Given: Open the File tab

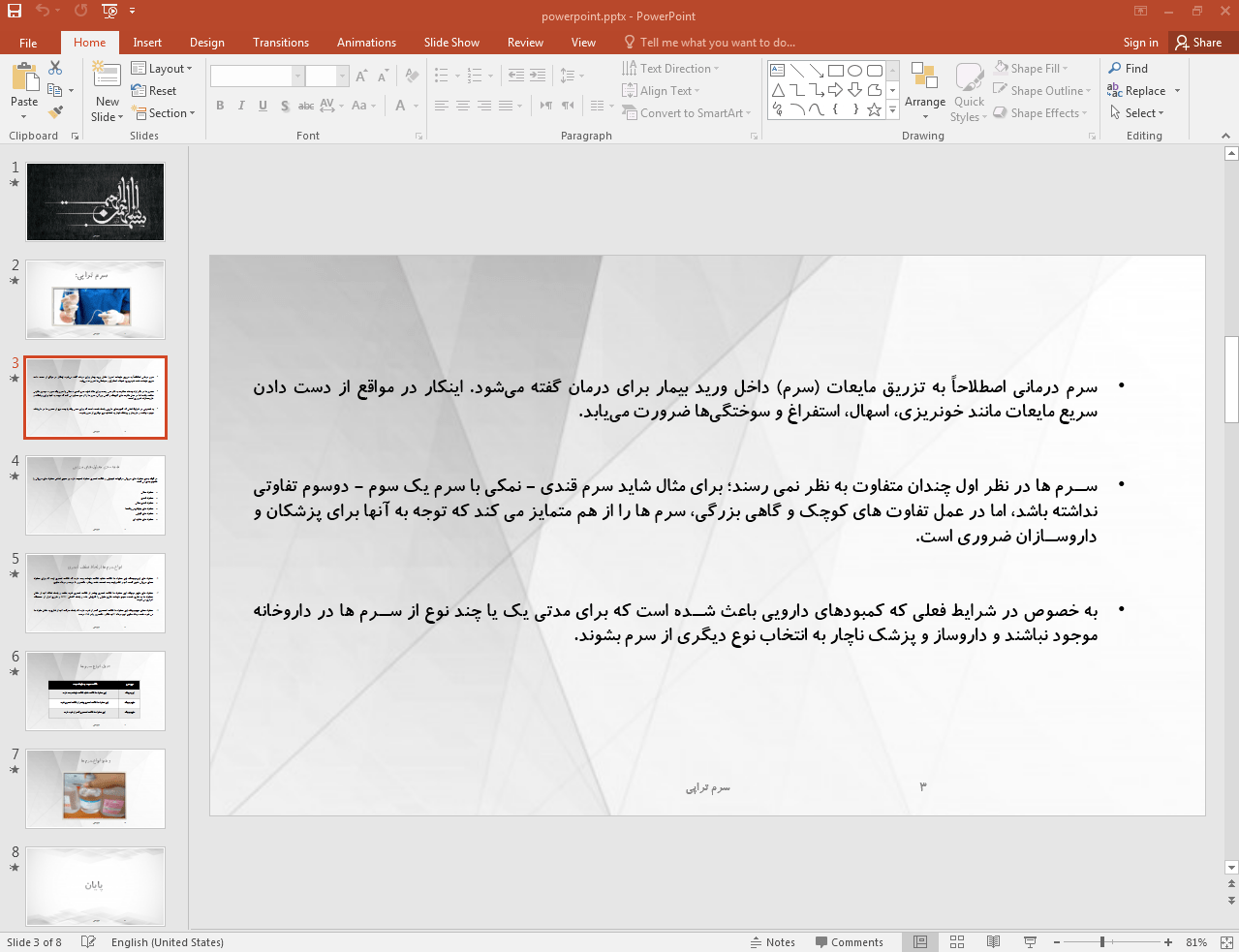Looking at the screenshot, I should point(28,43).
